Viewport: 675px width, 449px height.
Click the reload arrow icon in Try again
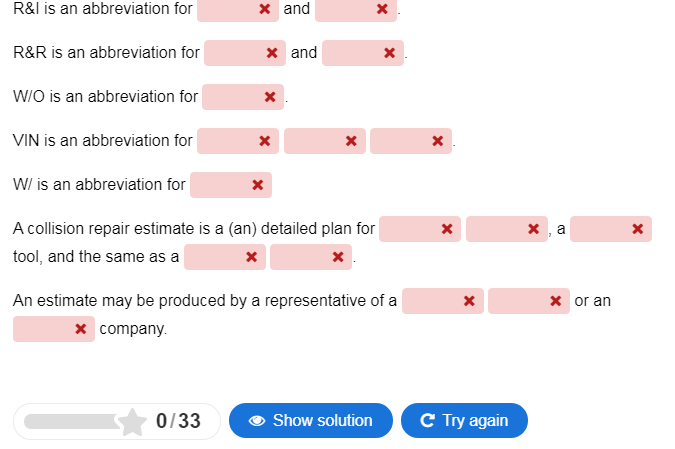(x=427, y=420)
